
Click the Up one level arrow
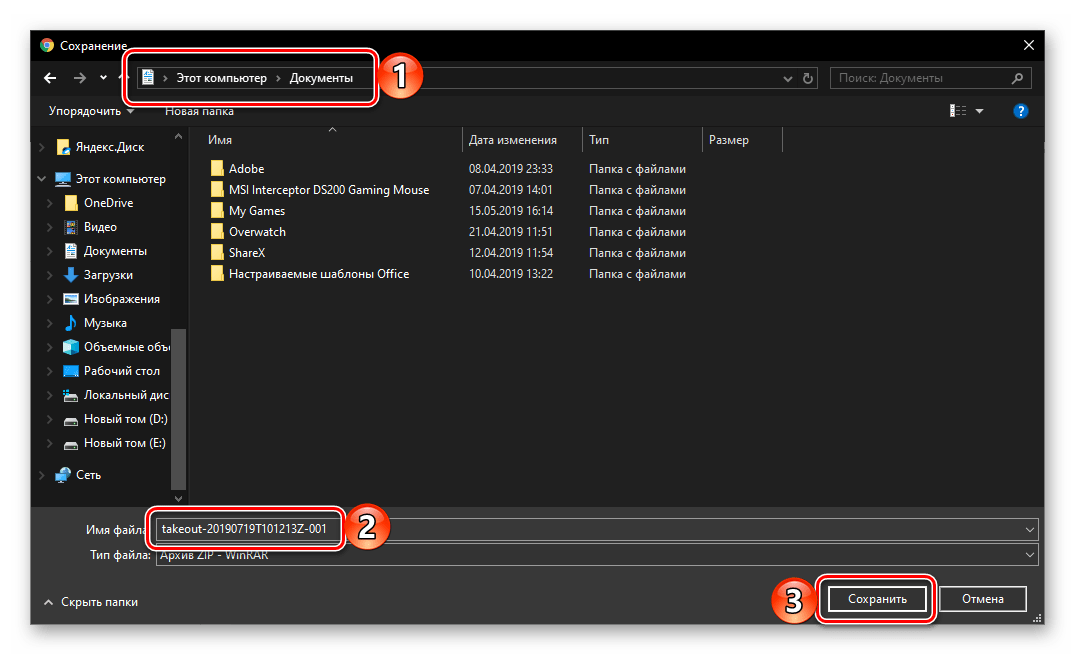pos(125,78)
